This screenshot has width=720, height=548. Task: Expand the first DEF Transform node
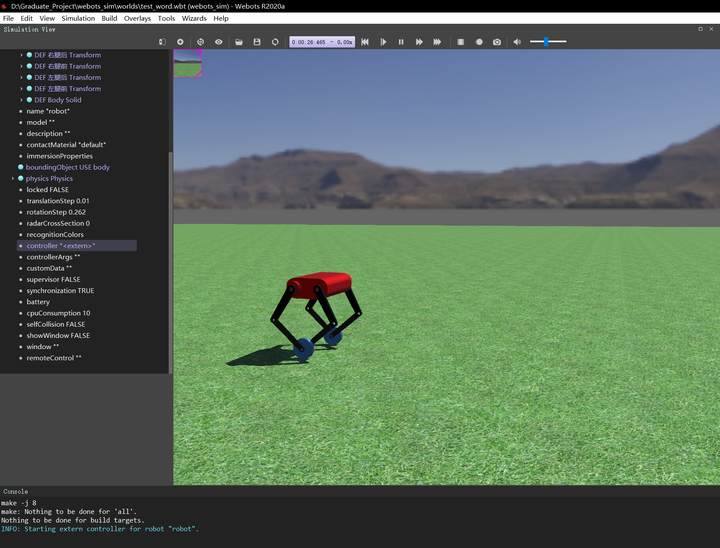tap(21, 55)
